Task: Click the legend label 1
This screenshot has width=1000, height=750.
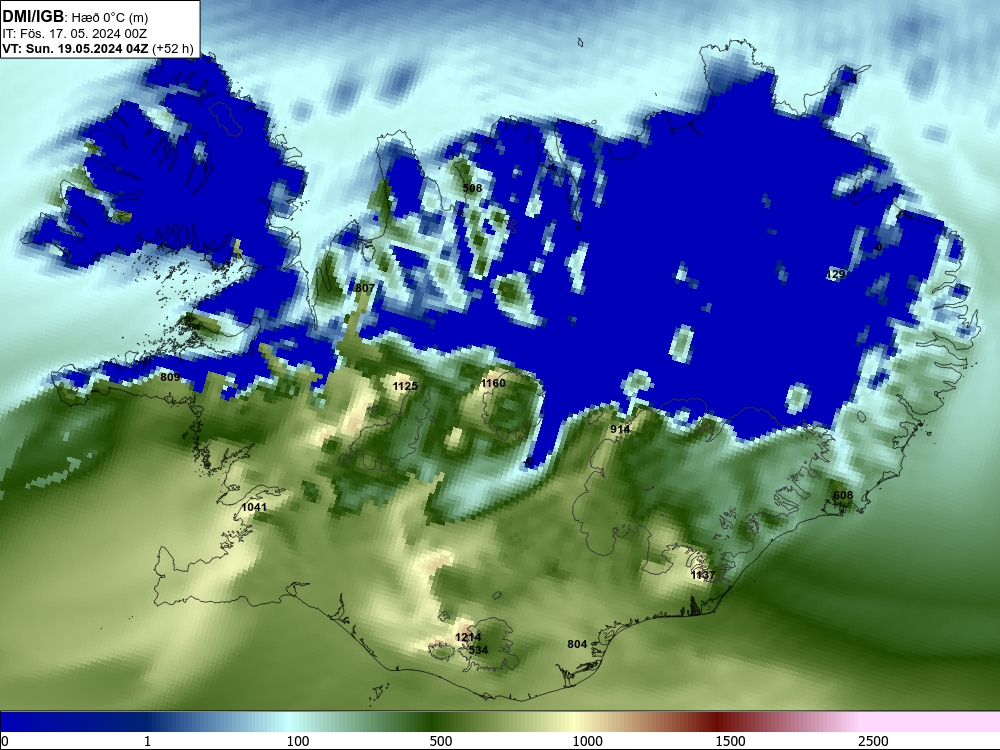Action: [x=147, y=741]
